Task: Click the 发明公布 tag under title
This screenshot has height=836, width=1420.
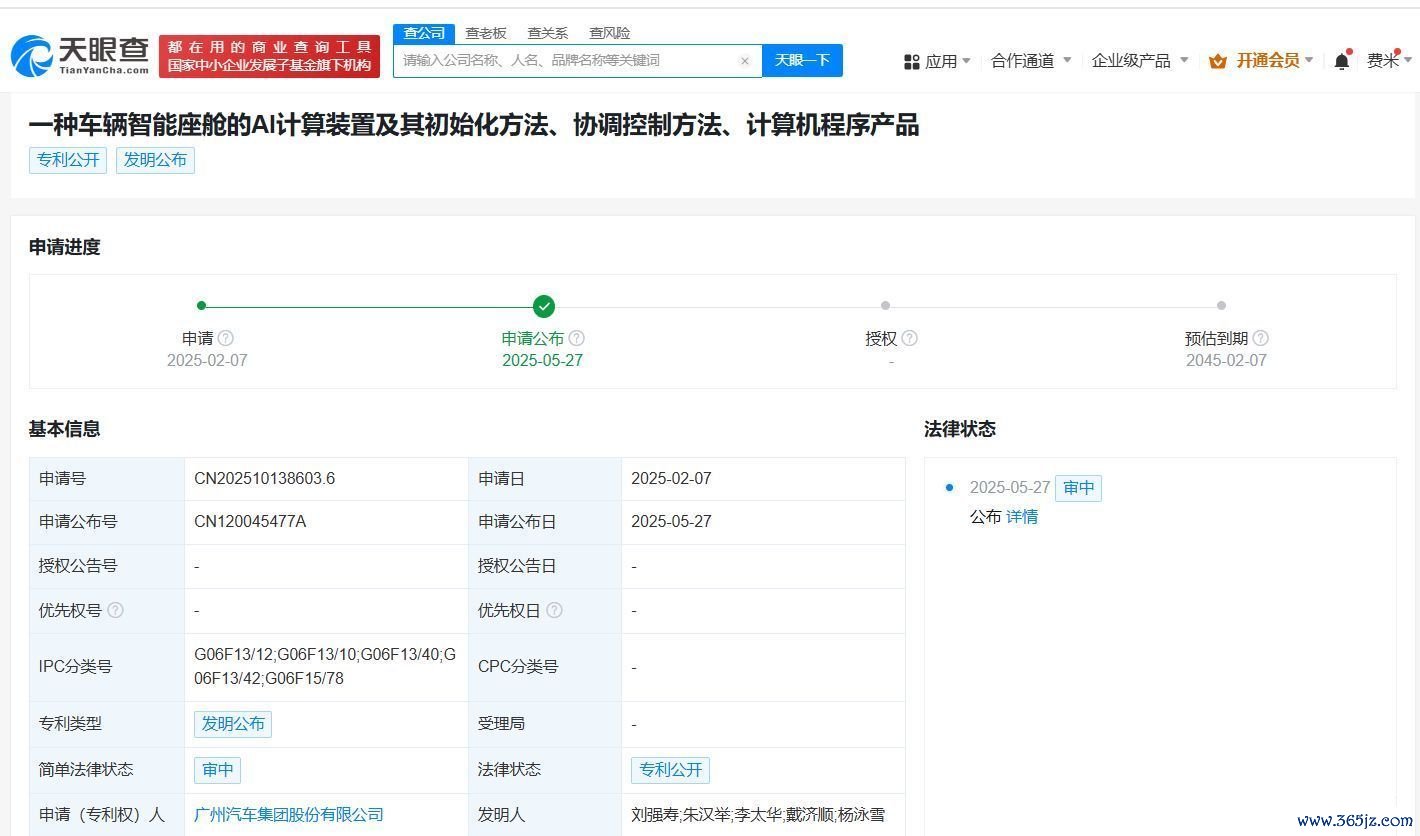Action: 155,160
